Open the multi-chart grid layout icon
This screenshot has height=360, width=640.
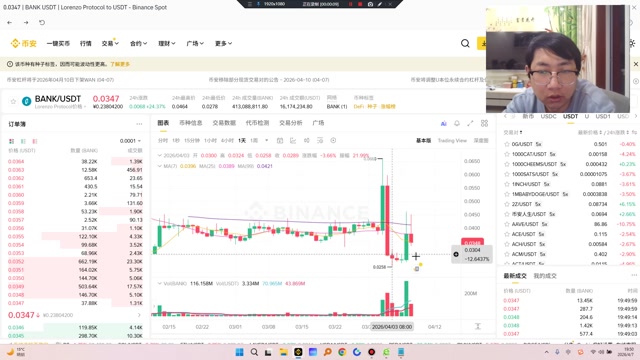click(x=484, y=123)
